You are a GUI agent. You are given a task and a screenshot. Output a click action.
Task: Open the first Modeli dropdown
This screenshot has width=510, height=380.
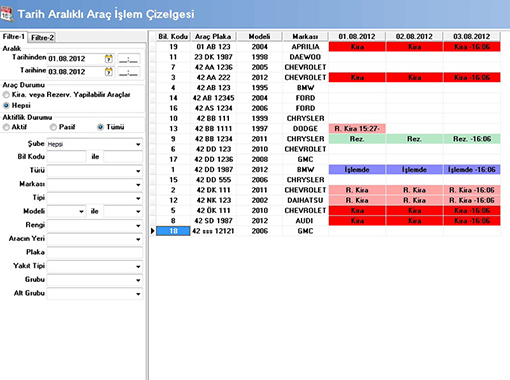81,211
